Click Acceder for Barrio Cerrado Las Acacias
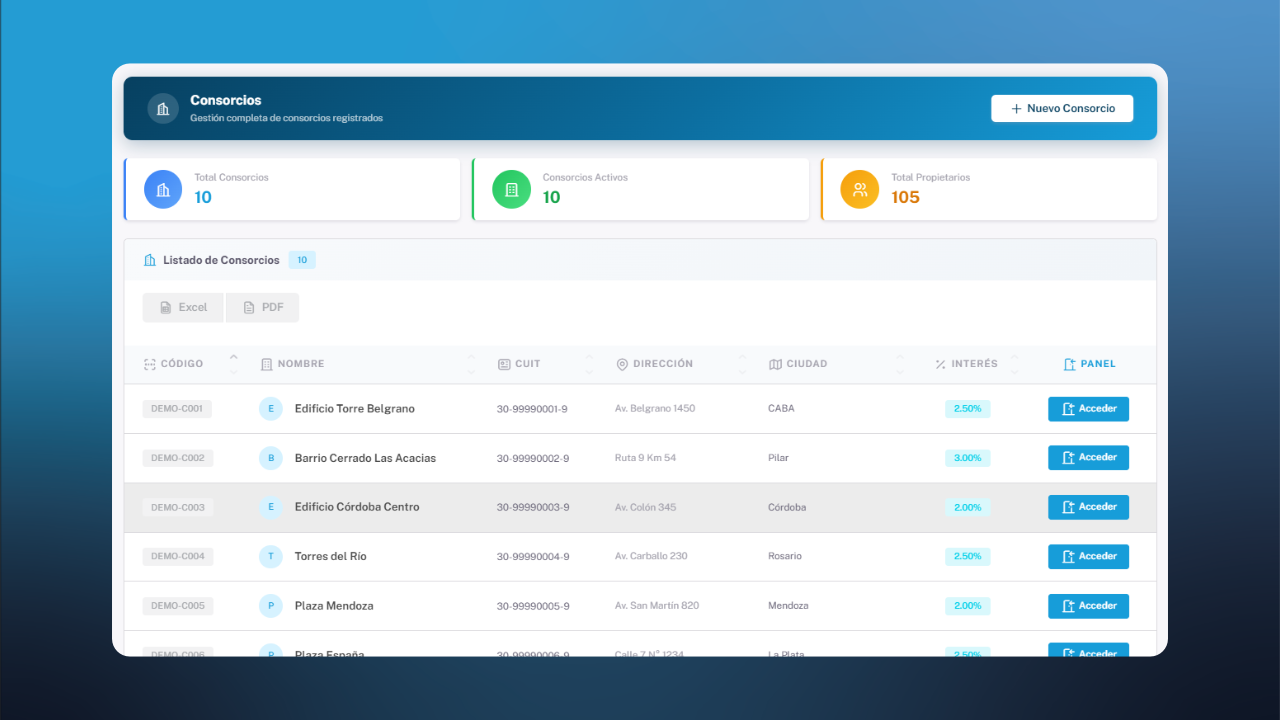The width and height of the screenshot is (1280, 720). (x=1088, y=457)
